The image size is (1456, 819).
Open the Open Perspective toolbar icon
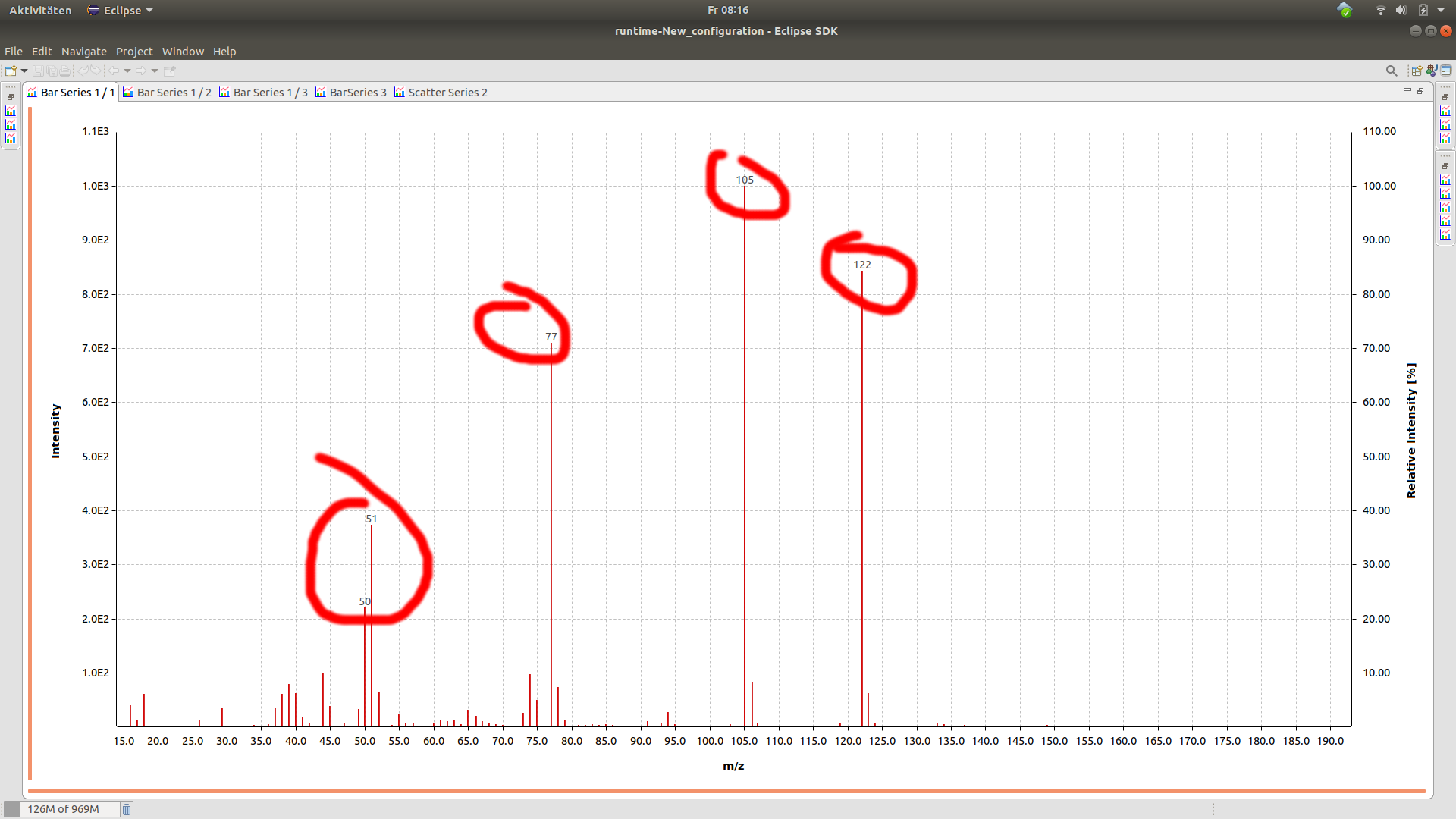point(1416,71)
